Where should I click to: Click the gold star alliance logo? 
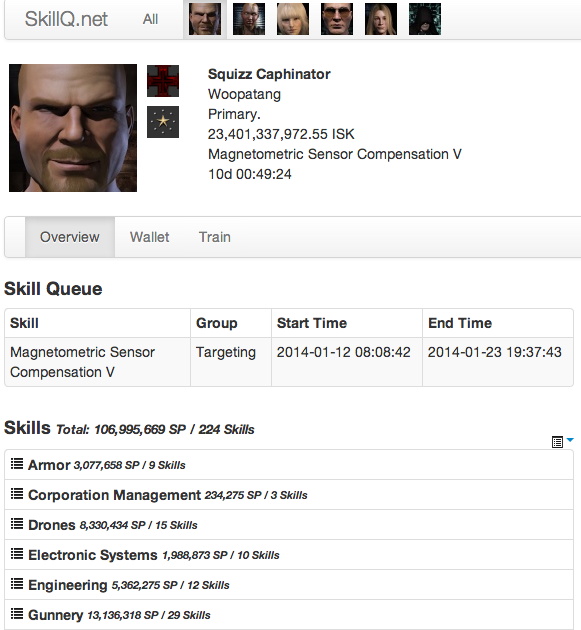click(163, 122)
